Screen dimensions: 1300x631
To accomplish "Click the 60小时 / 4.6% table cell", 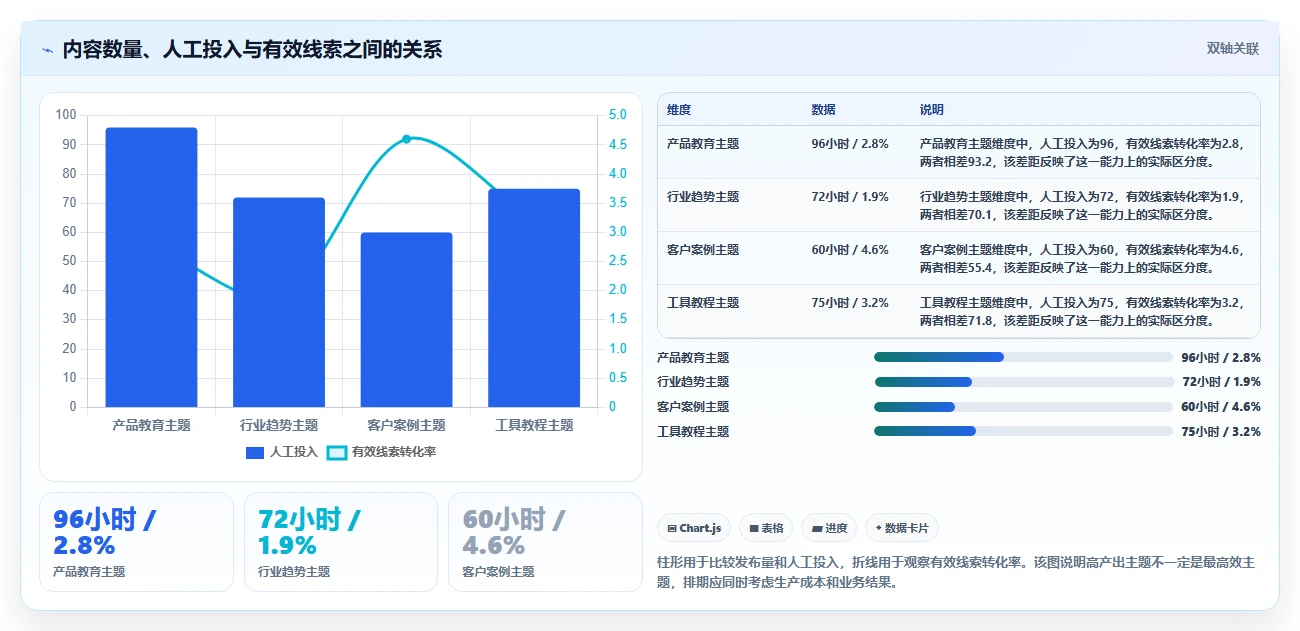I will 850,250.
